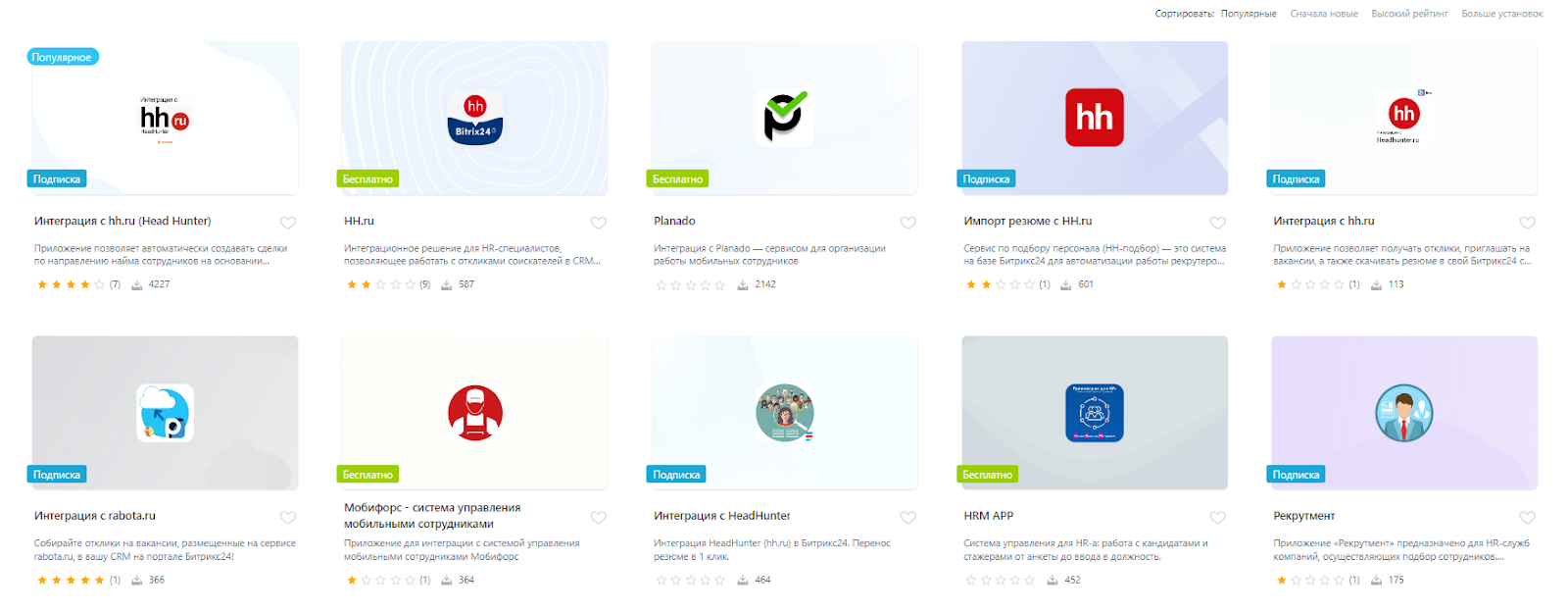Open the hh.ru HeadHunter logo icon
Image resolution: width=1568 pixels, height=611 pixels.
point(165,120)
